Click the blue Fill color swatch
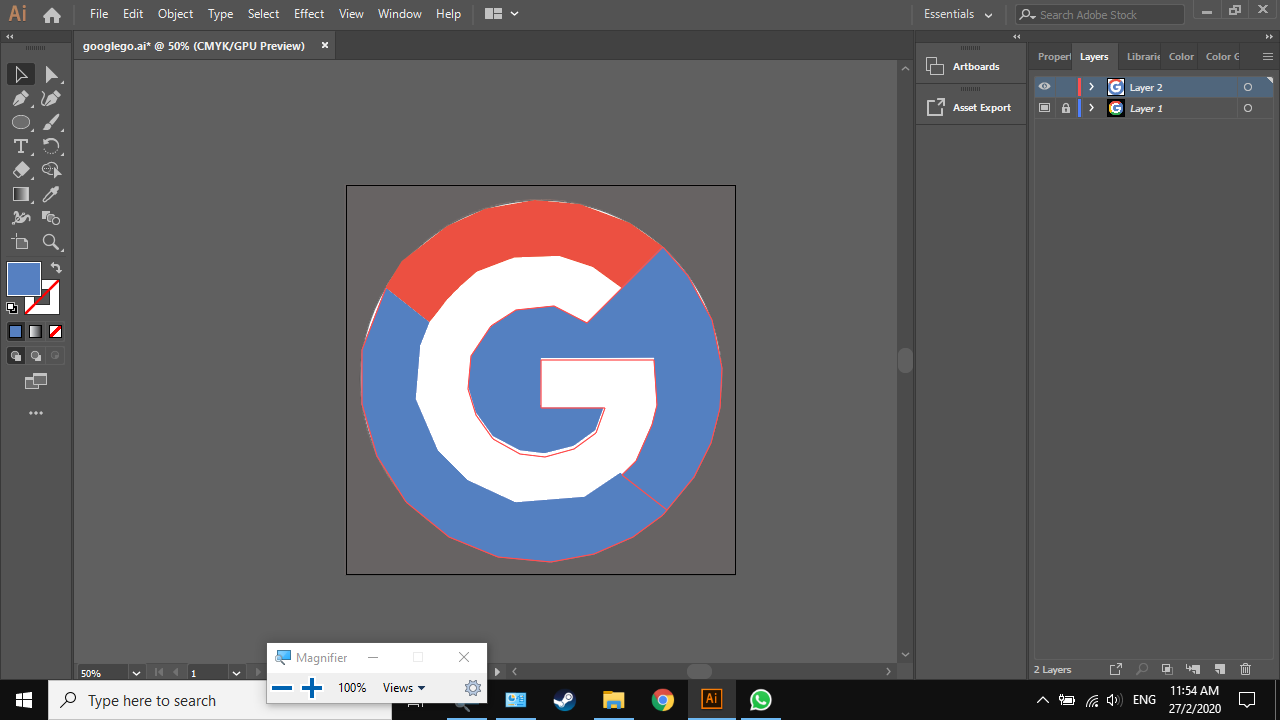The width and height of the screenshot is (1280, 720). tap(24, 279)
